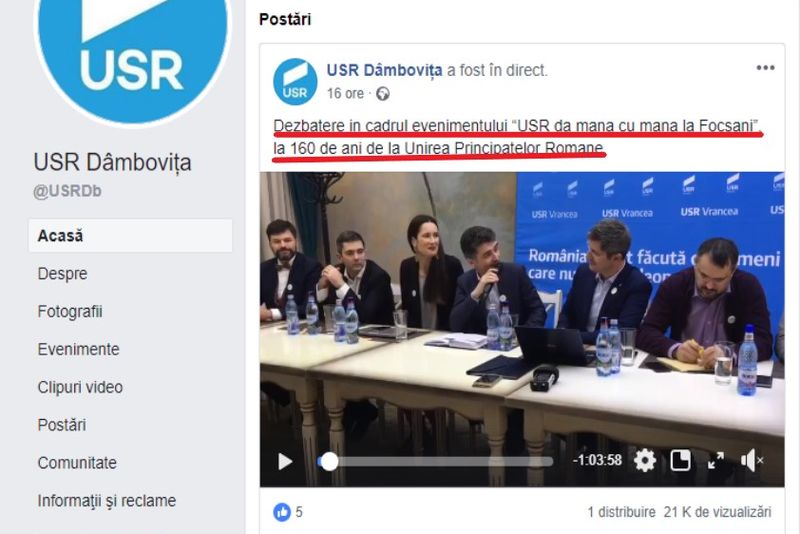The height and width of the screenshot is (534, 800).
Task: View the 1 distribuire shares link
Action: click(621, 512)
